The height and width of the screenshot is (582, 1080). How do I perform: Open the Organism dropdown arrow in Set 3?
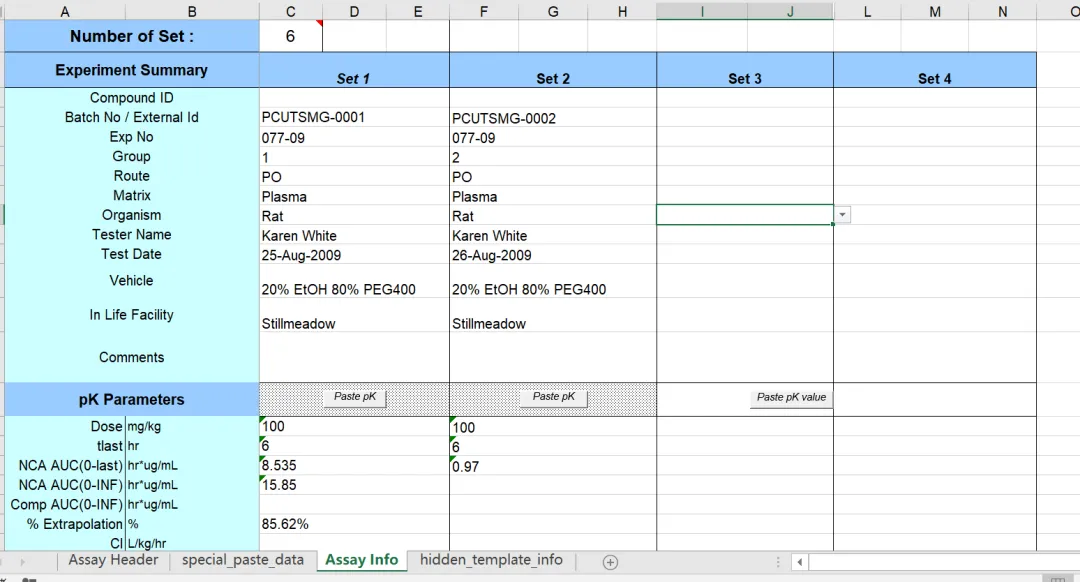842,215
